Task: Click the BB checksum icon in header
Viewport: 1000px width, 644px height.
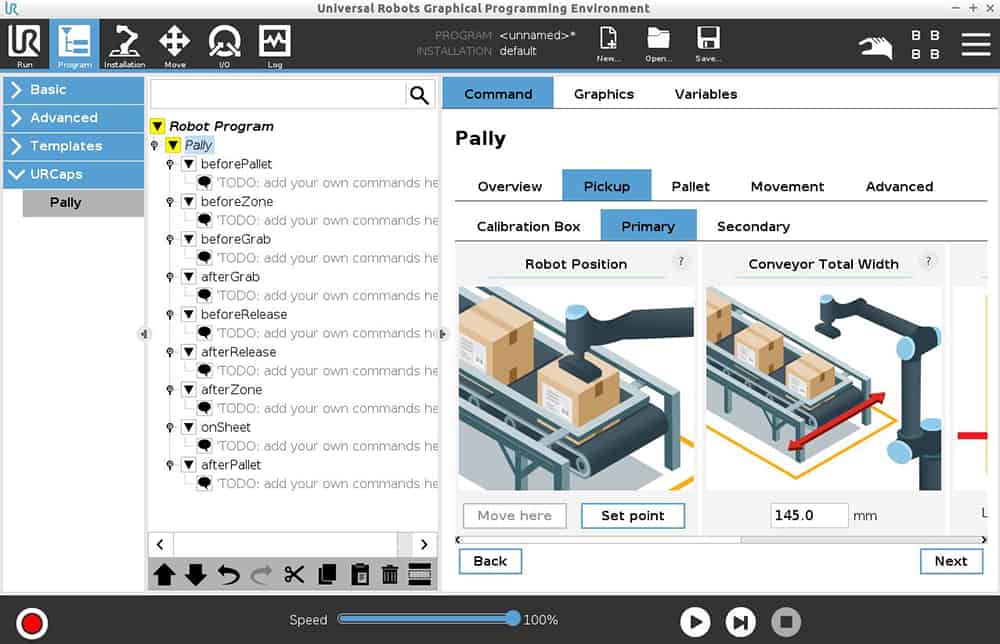Action: (x=925, y=45)
